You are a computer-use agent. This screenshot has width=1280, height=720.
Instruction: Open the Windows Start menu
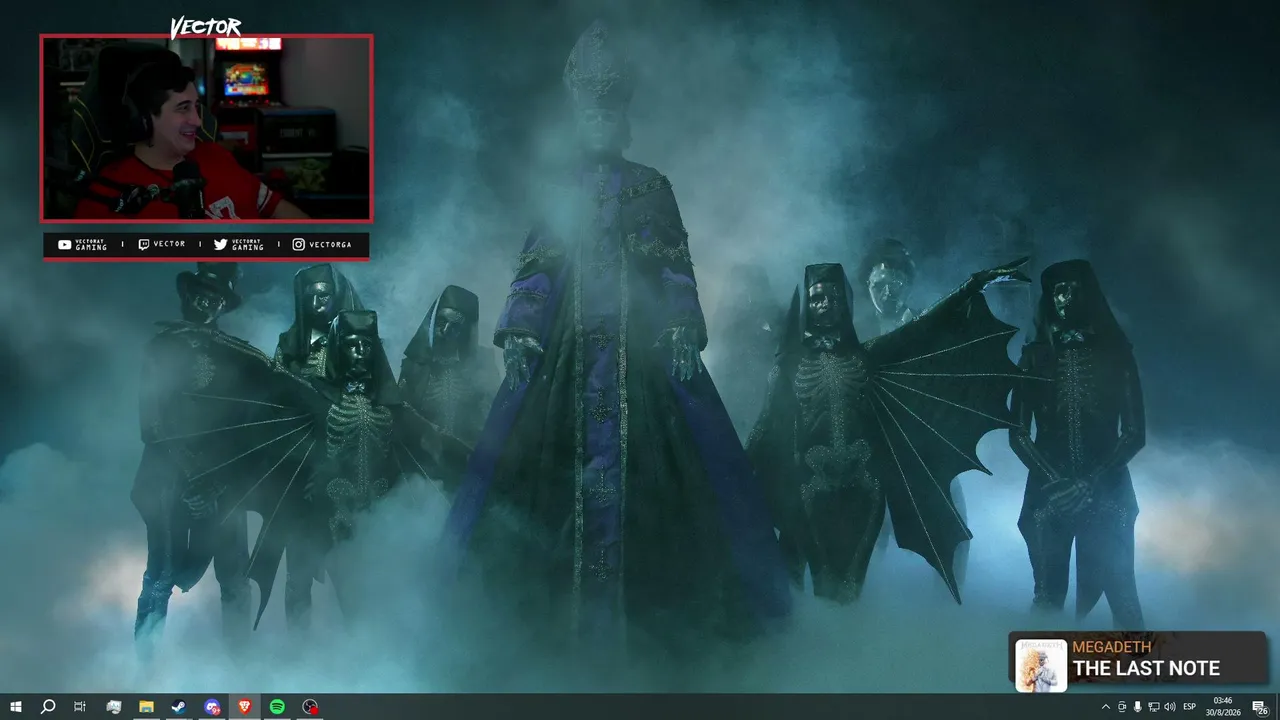(x=15, y=707)
